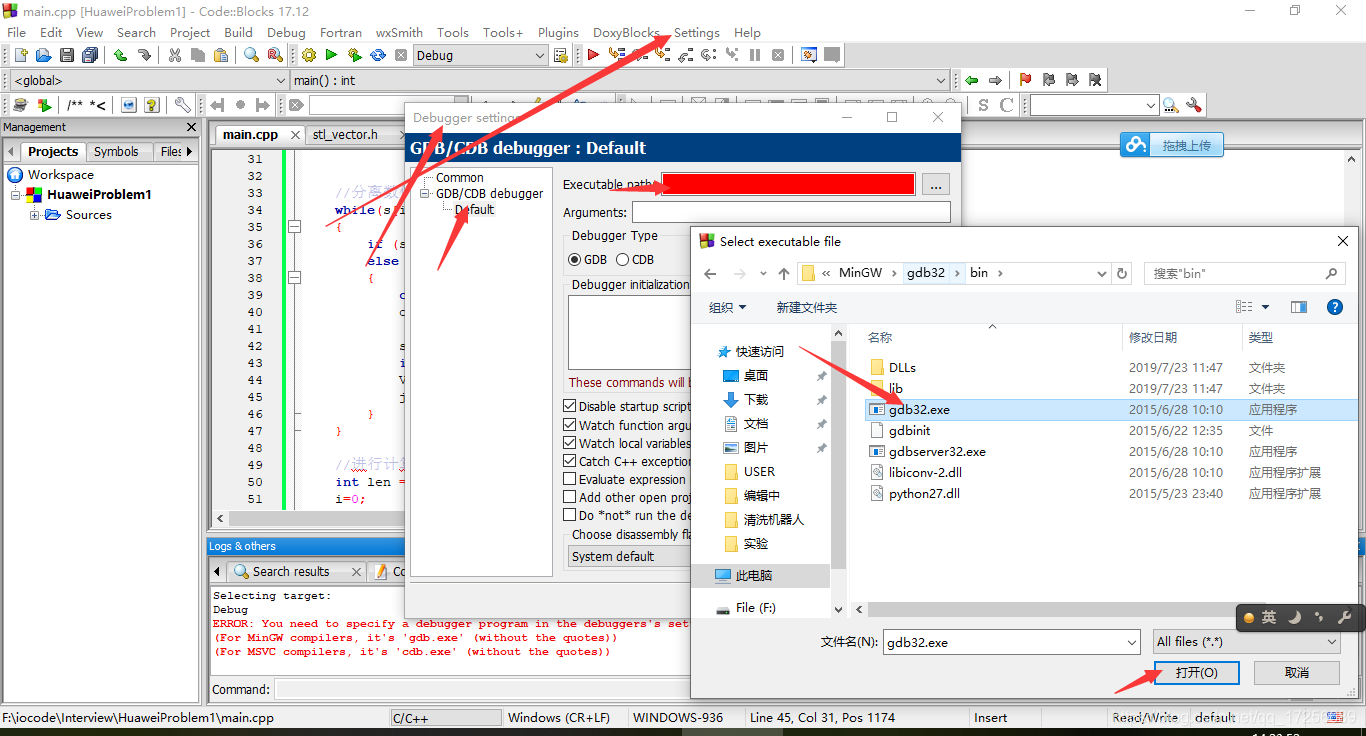Open the System default disassembly flavor dropdown
Image resolution: width=1366 pixels, height=736 pixels.
[629, 556]
